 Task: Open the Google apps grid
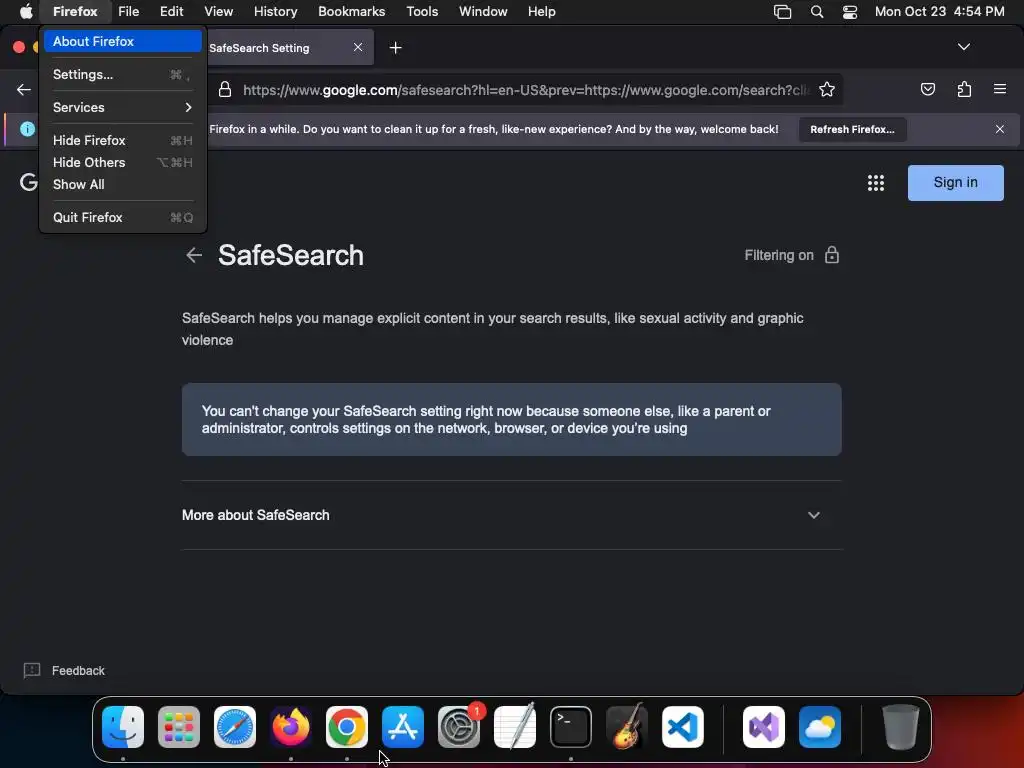tap(876, 183)
